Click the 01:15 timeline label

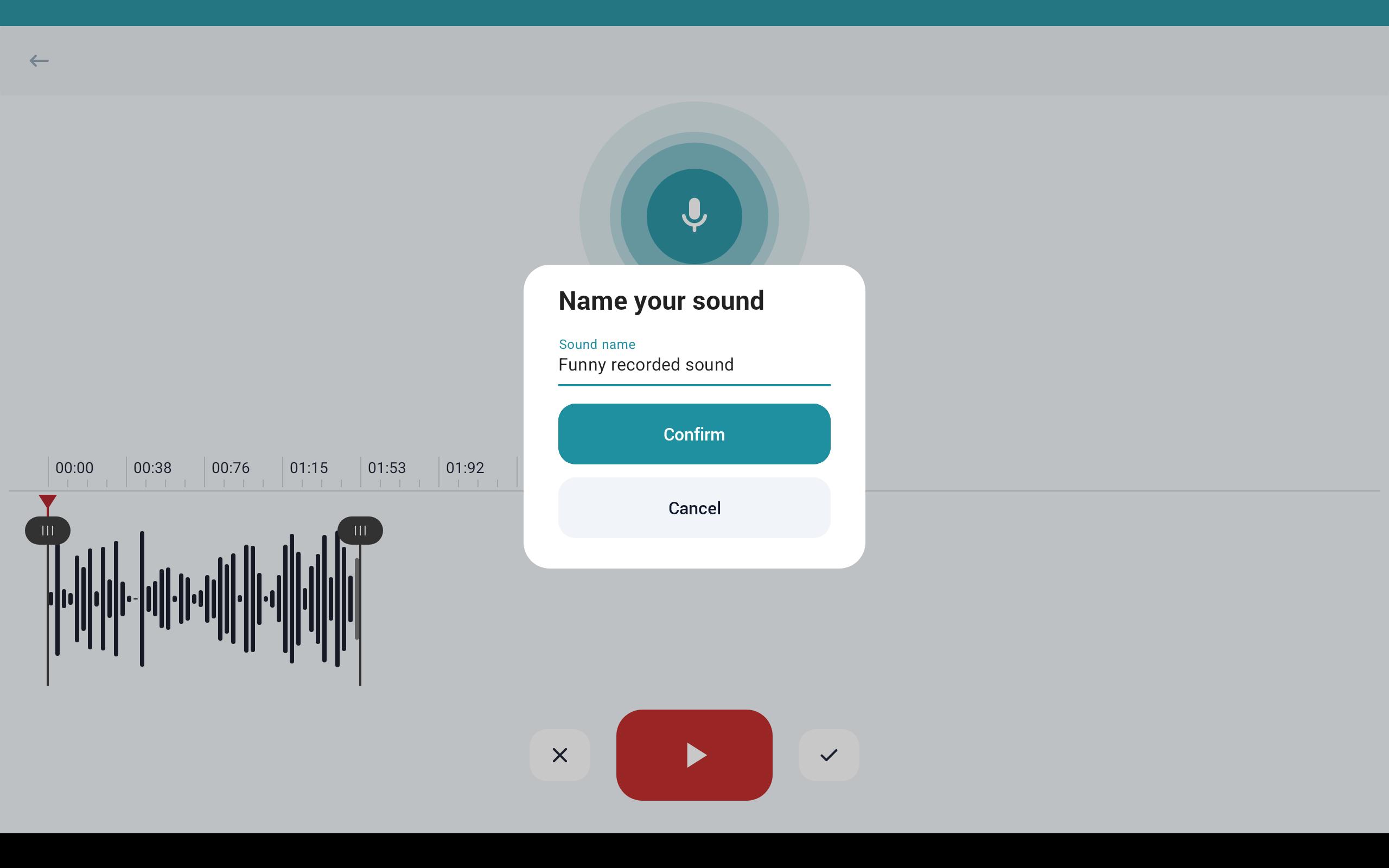[309, 468]
